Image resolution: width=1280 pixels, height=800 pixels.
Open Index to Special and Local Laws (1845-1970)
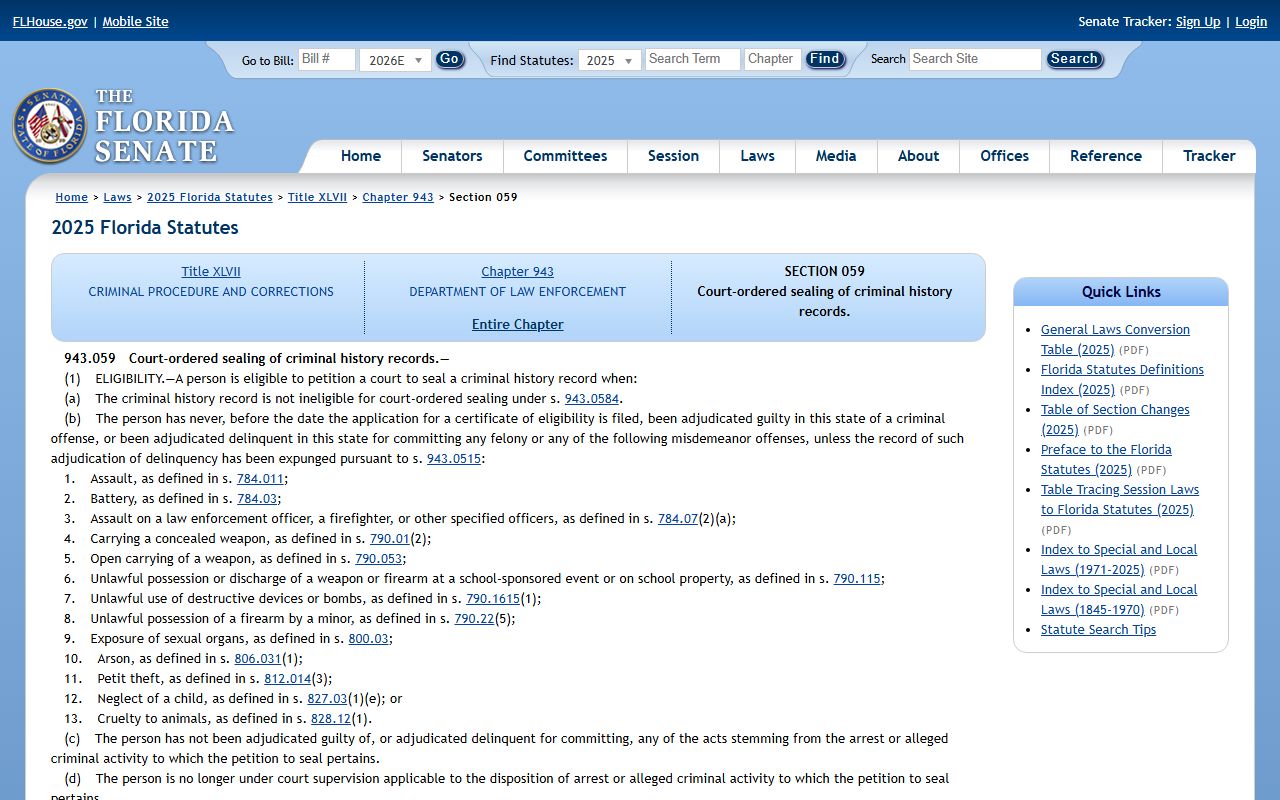[1119, 599]
